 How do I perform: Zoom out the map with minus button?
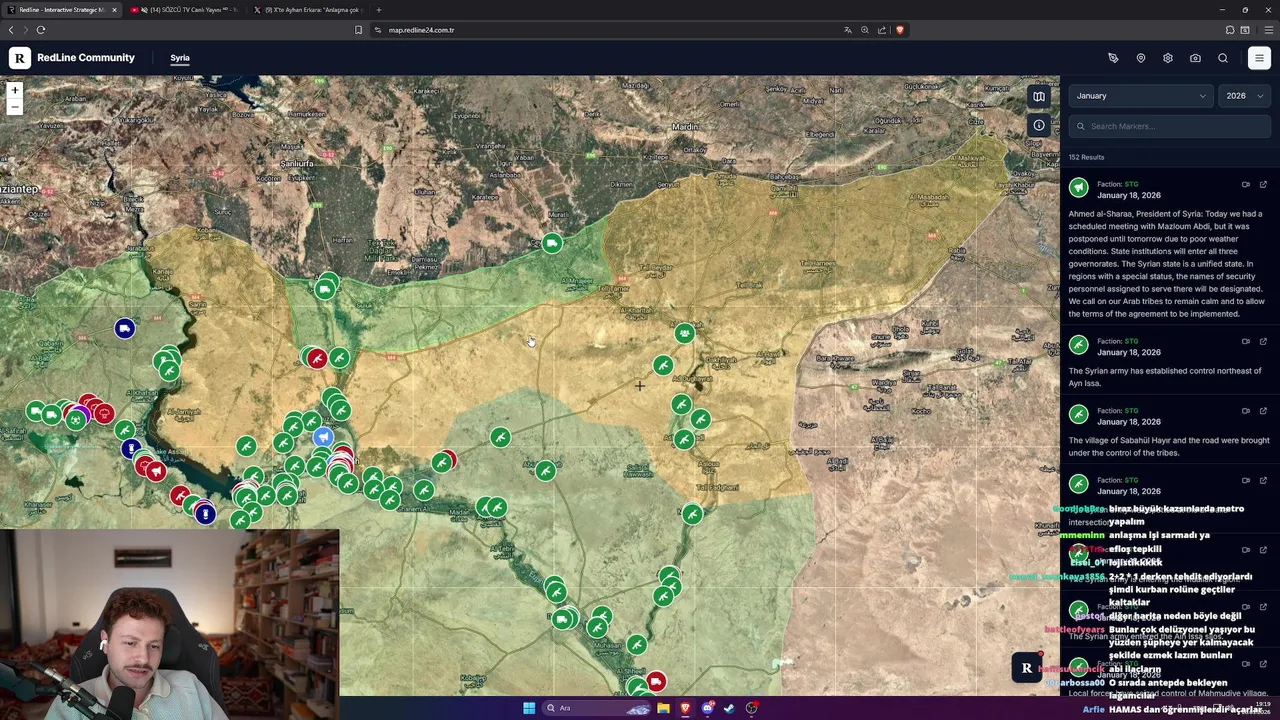pyautogui.click(x=14, y=106)
